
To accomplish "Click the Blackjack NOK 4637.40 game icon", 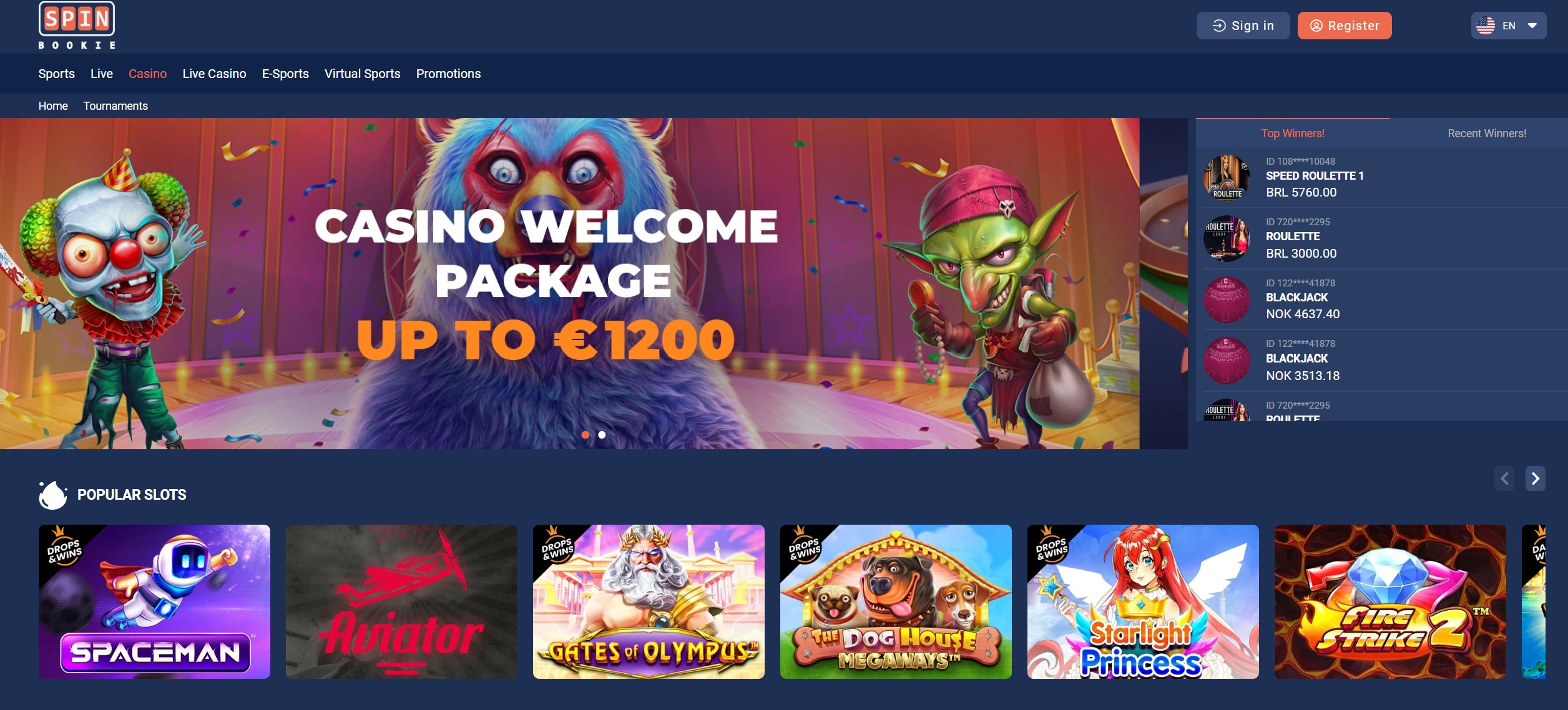I will tap(1227, 299).
